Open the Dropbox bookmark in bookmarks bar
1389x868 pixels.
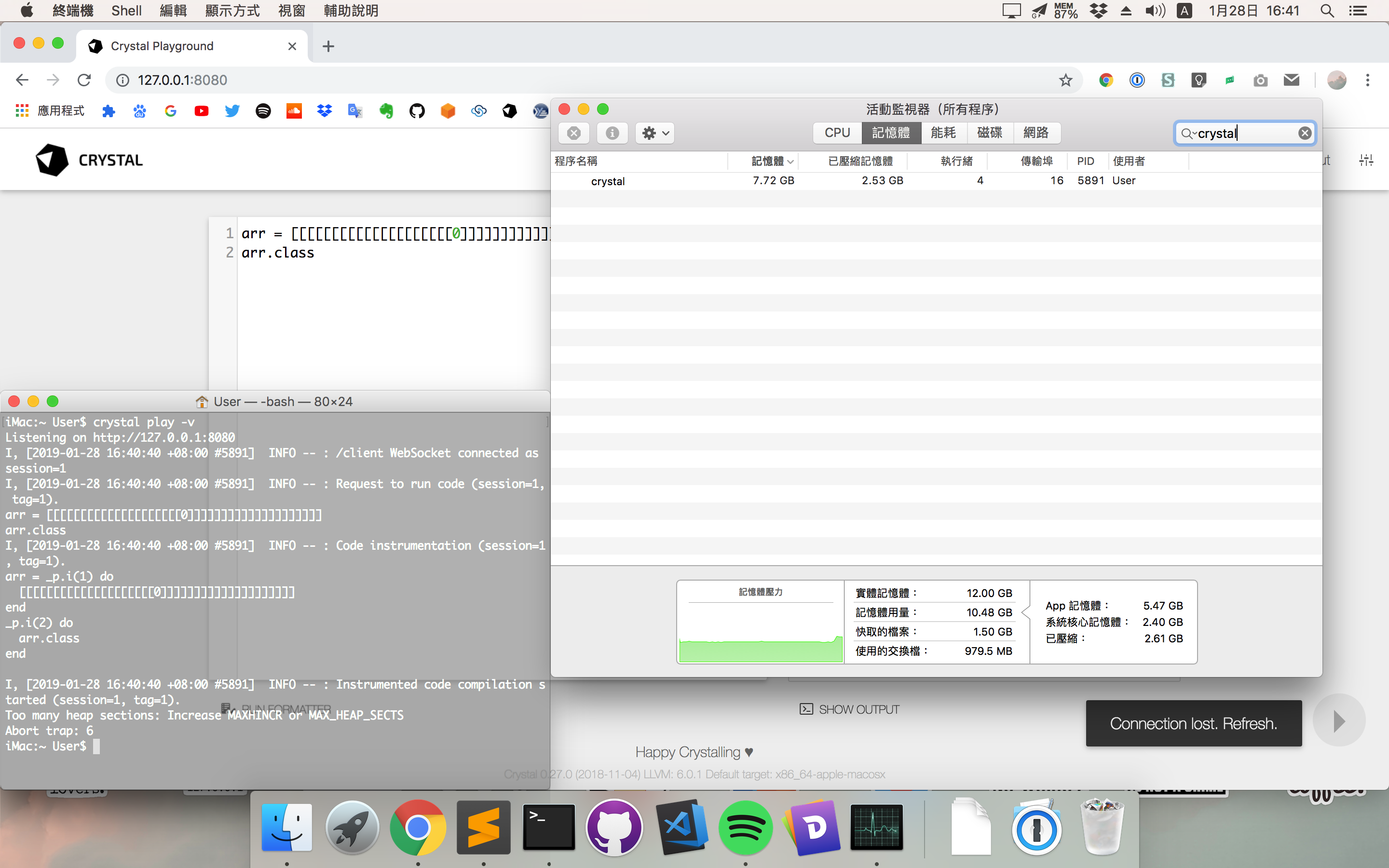click(325, 111)
